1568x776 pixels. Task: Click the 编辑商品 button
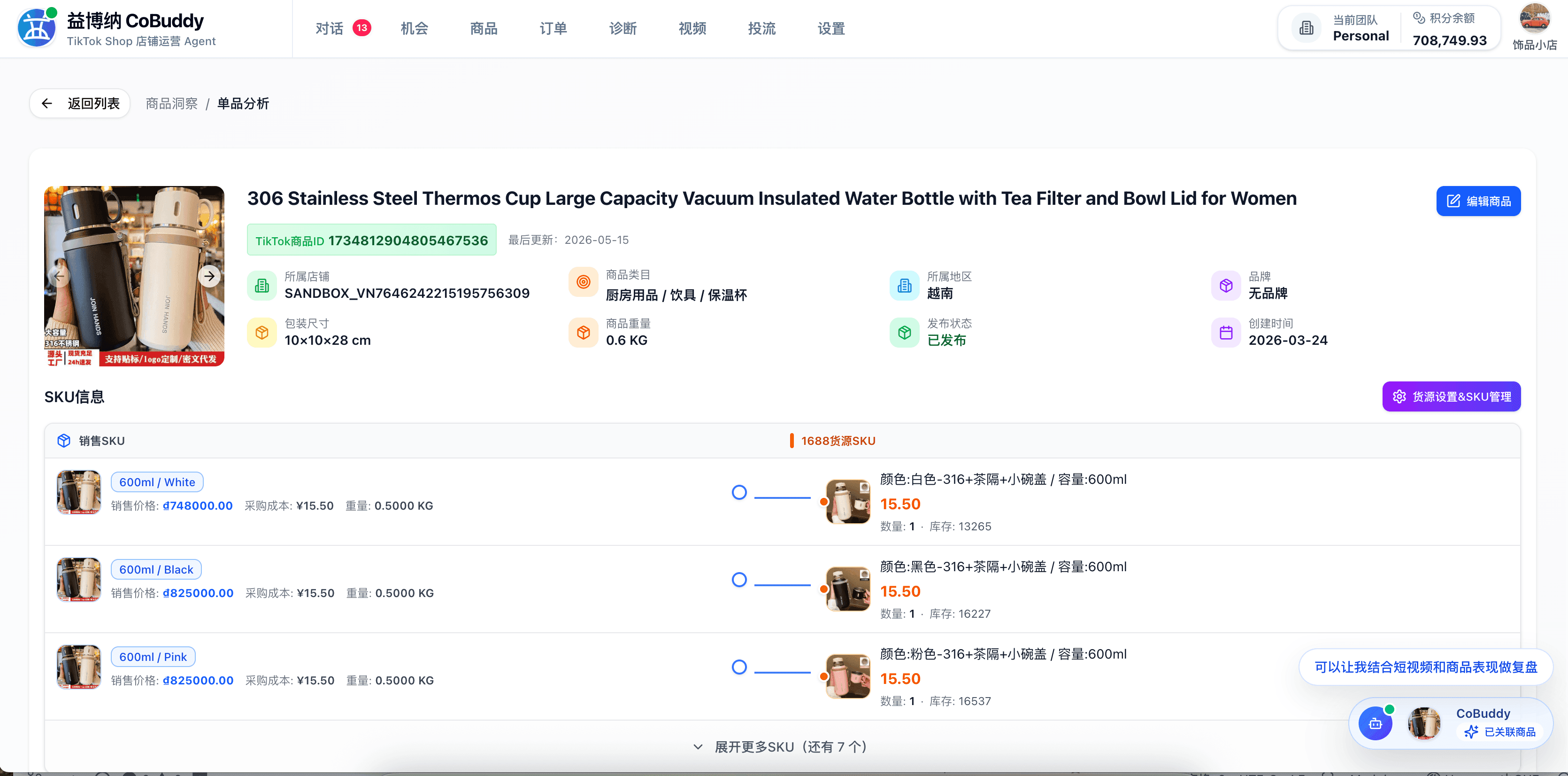click(x=1478, y=201)
